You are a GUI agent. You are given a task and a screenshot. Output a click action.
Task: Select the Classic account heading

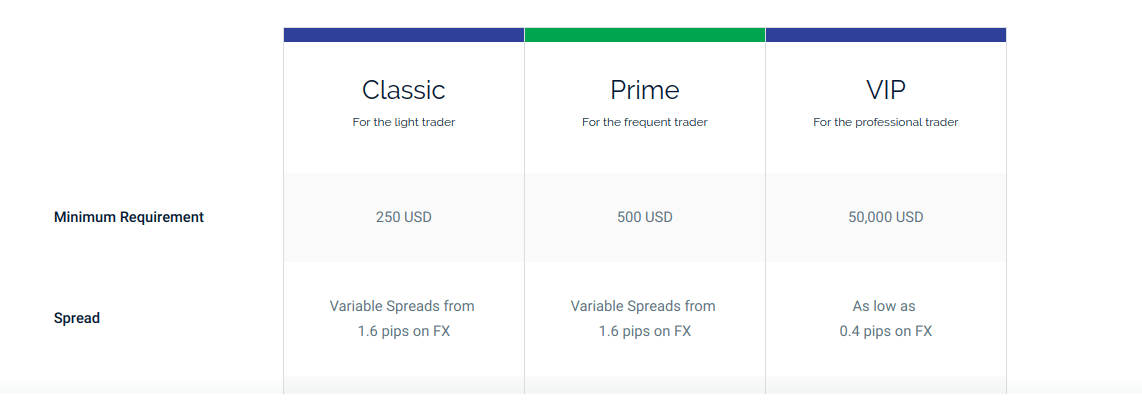(403, 90)
